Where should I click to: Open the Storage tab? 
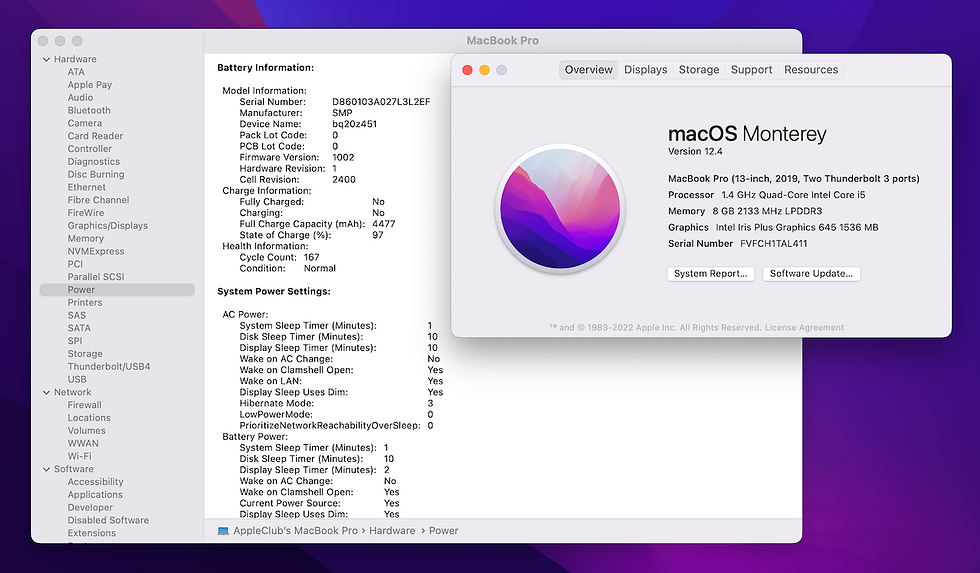(x=699, y=70)
